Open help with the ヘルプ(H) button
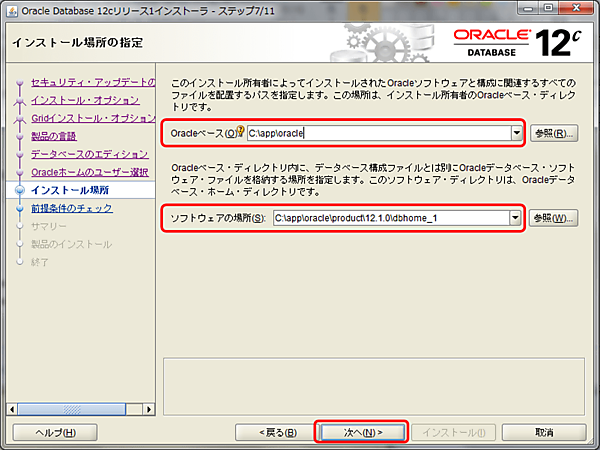The image size is (600, 450). [55, 432]
